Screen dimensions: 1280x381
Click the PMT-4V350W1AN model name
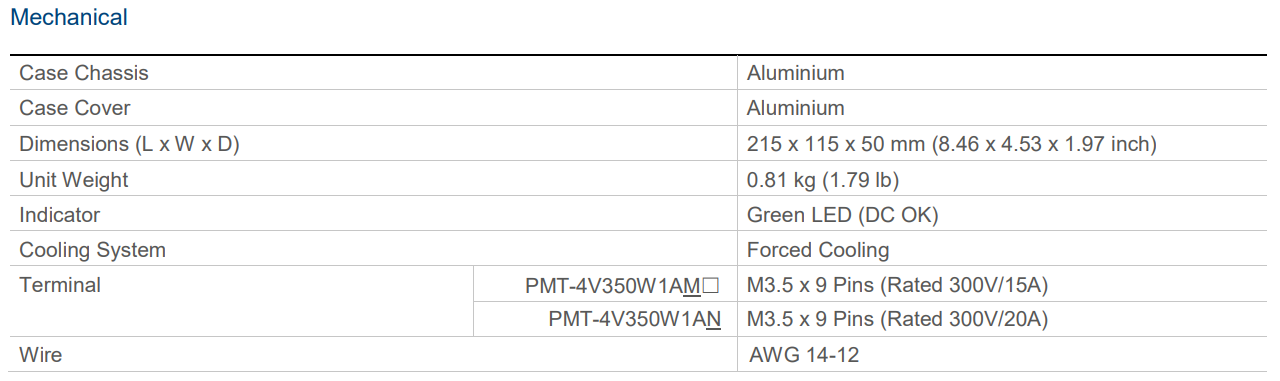click(635, 320)
